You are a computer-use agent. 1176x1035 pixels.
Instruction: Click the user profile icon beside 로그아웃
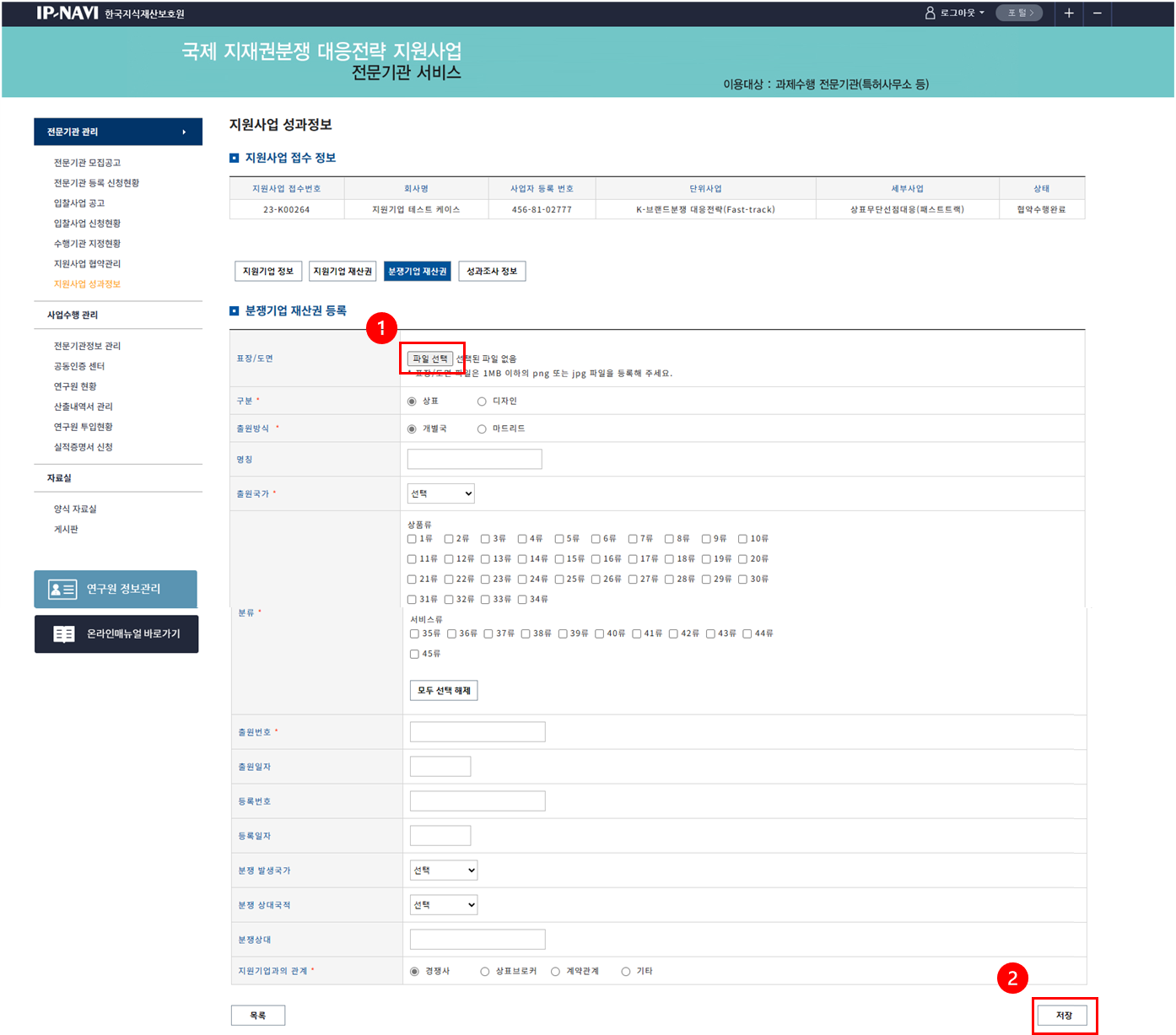pyautogui.click(x=930, y=13)
